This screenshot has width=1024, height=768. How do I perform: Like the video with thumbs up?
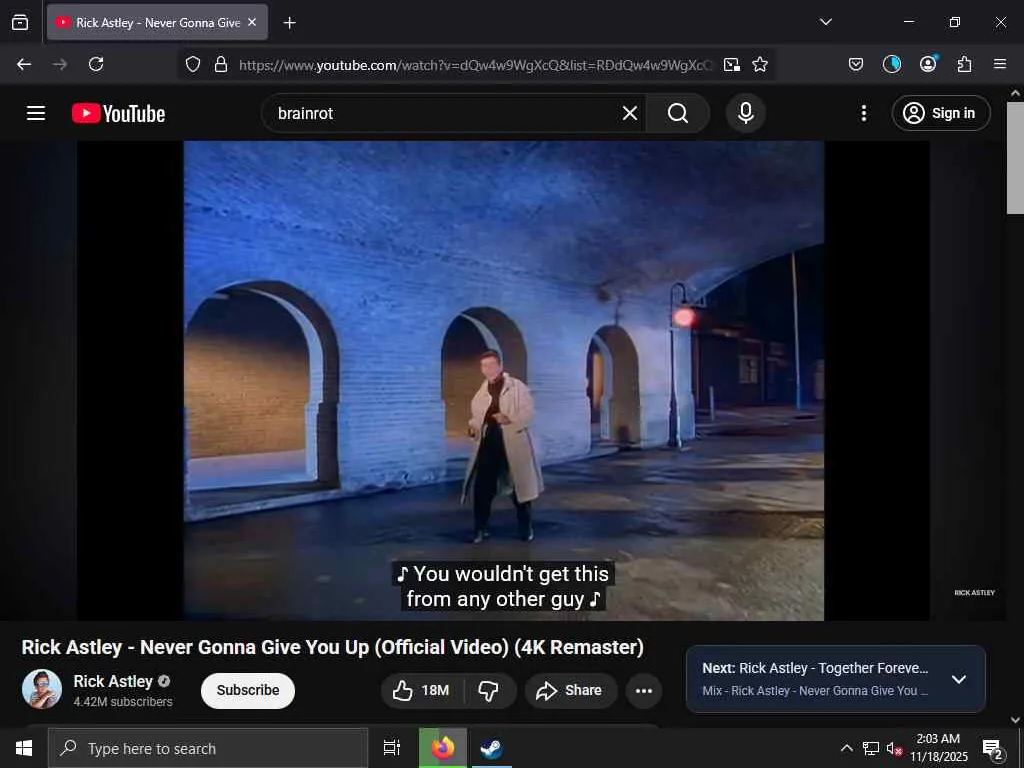(421, 690)
